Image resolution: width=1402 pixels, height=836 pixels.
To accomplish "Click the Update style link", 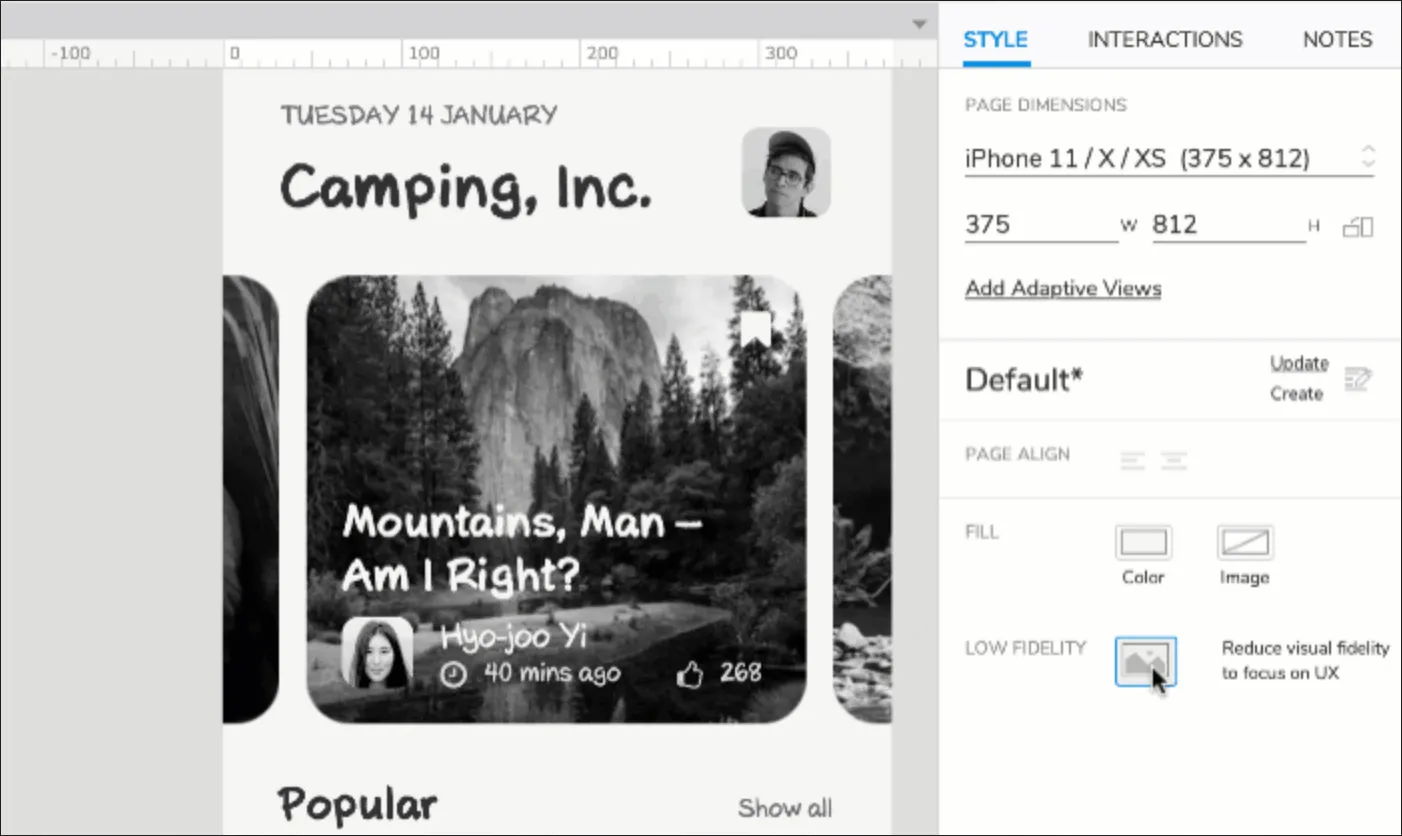I will tap(1299, 363).
